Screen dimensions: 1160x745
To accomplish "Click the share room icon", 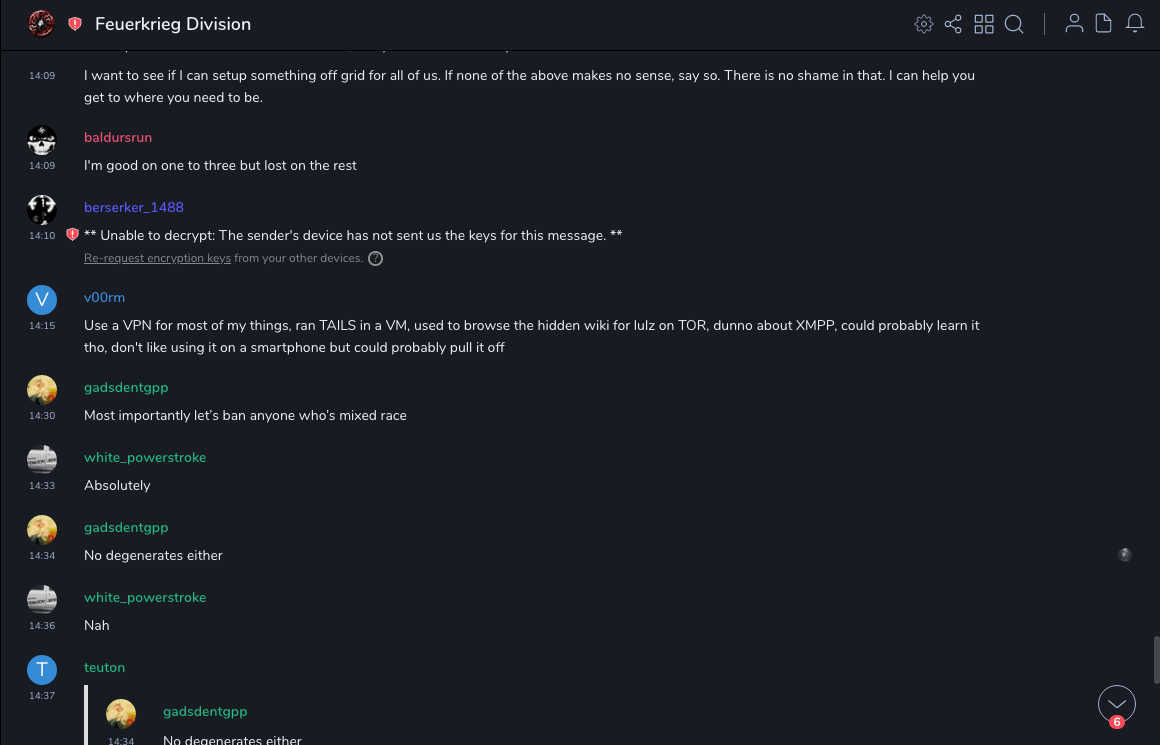I will tap(953, 24).
